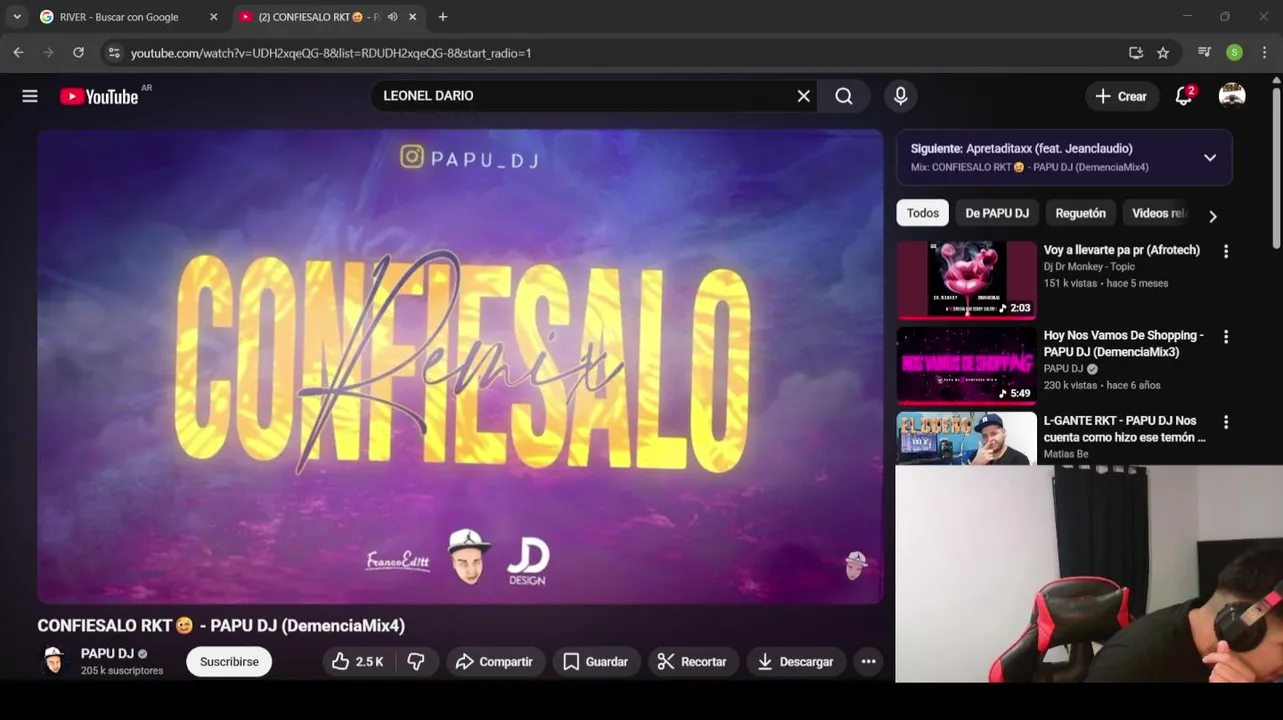Install app icon in address bar
The image size is (1283, 720).
point(1136,53)
